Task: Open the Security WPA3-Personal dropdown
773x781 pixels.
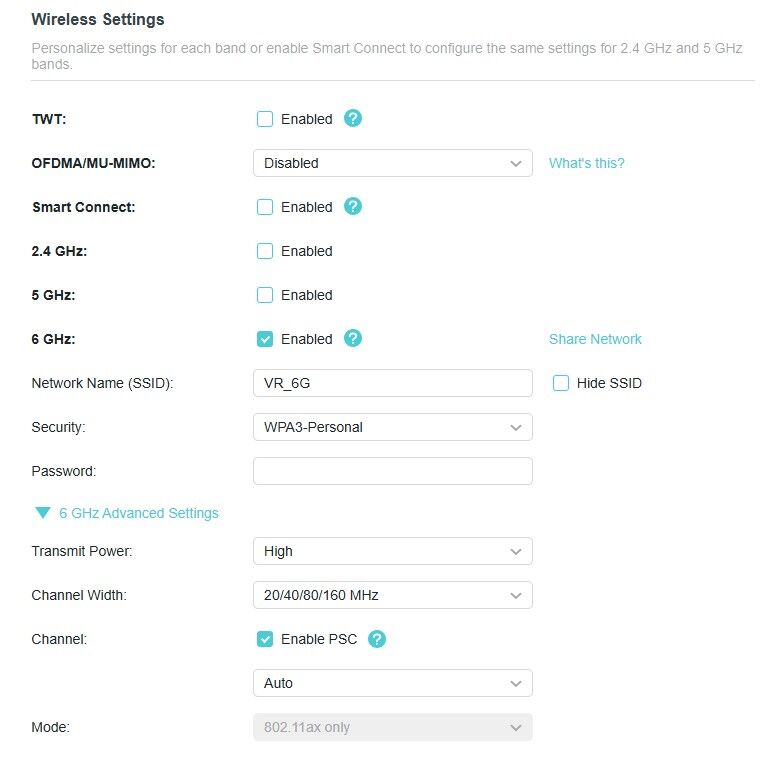Action: (x=392, y=427)
